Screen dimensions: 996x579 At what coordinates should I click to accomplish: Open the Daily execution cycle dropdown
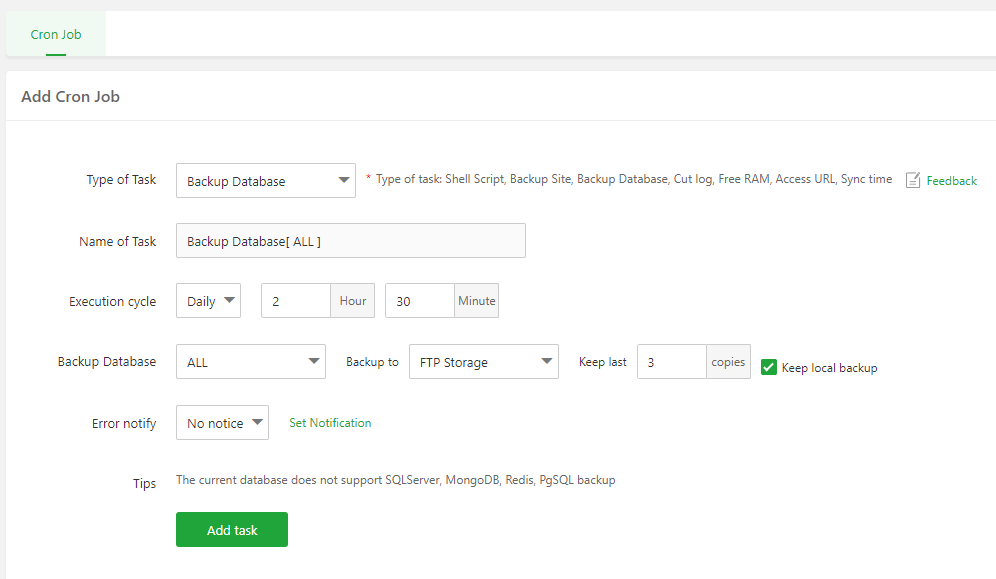[208, 301]
